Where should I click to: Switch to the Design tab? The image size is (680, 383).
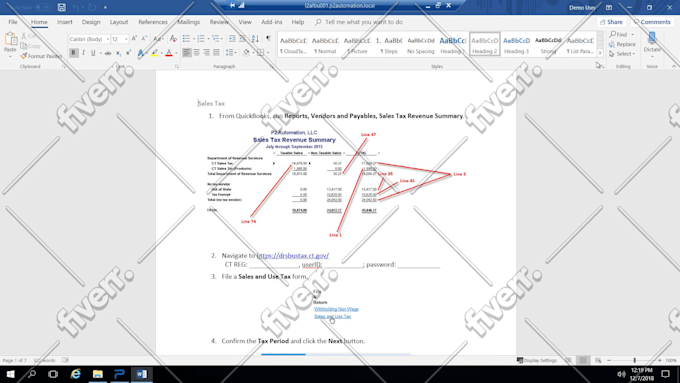pos(91,22)
